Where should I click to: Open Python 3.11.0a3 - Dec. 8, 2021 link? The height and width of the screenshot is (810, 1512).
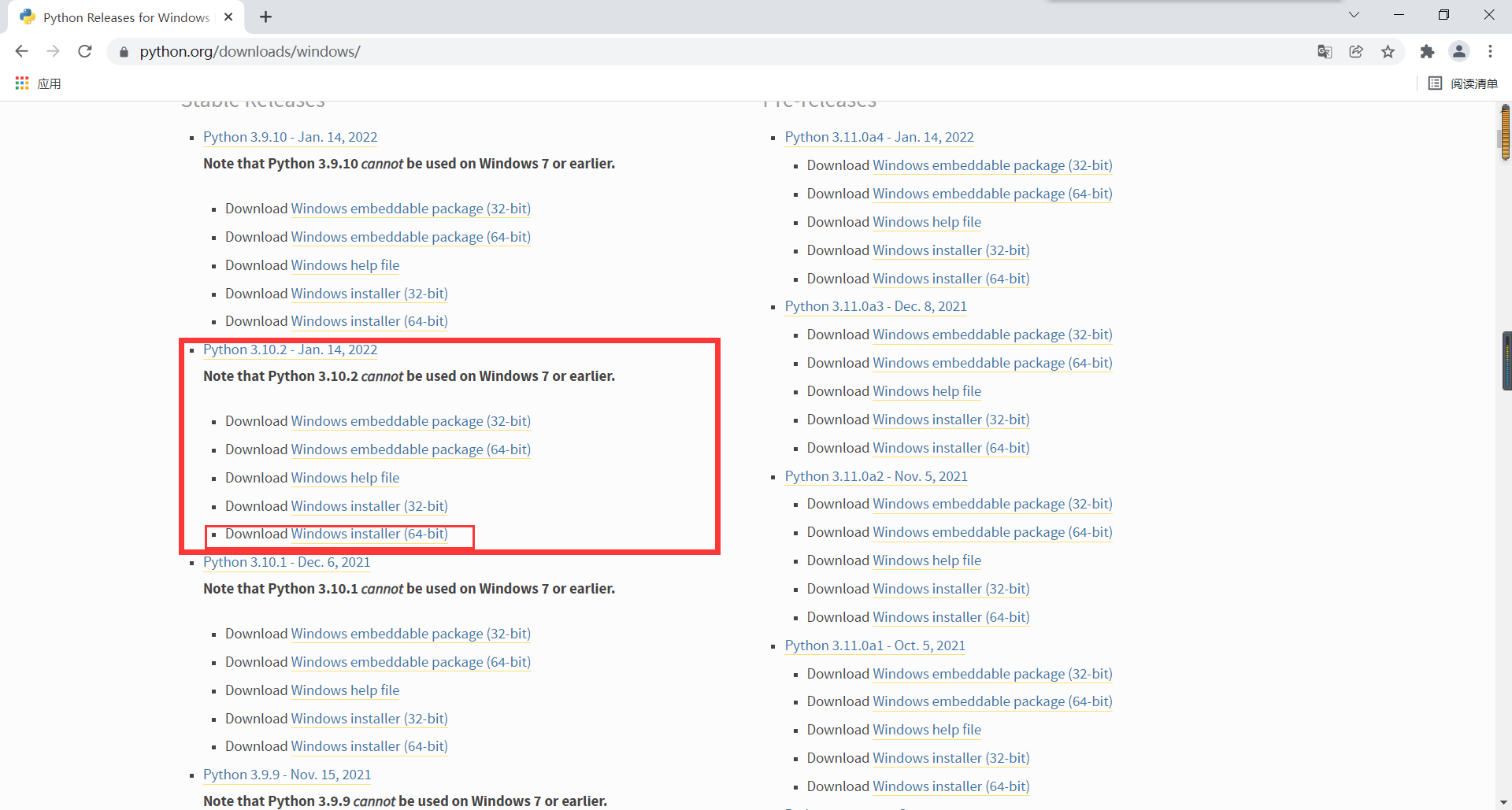(876, 306)
